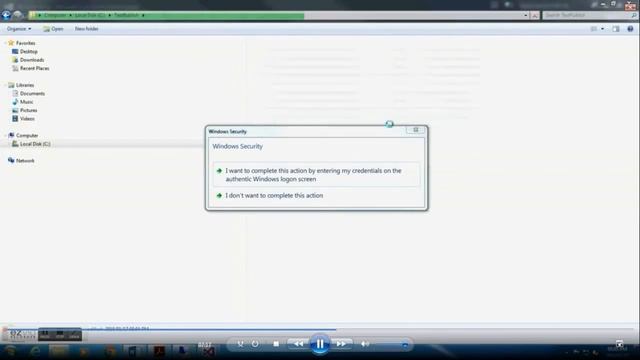Toggle repeat in the media player

pyautogui.click(x=255, y=344)
